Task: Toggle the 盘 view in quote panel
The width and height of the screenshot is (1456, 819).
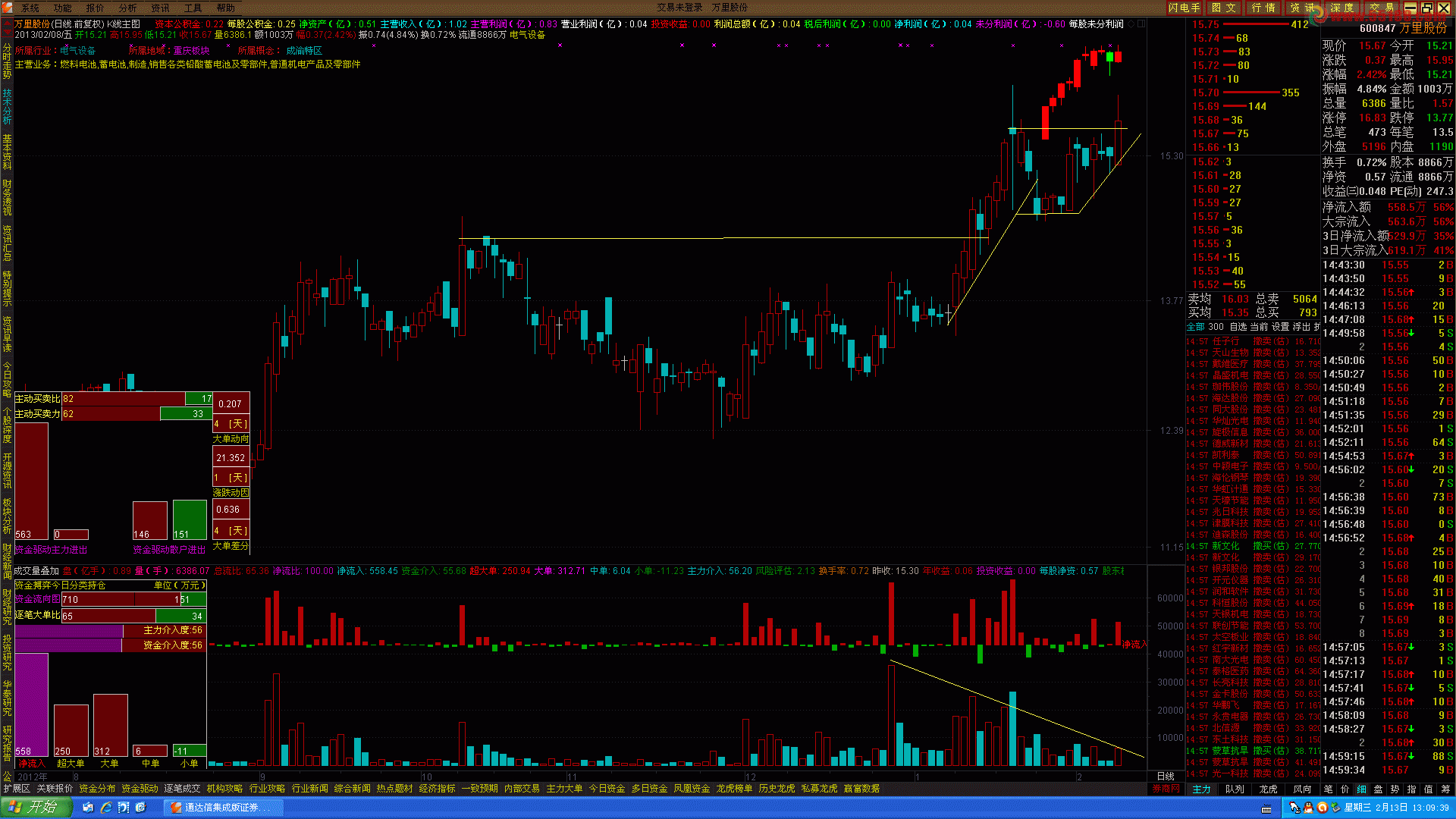Action: click(x=1378, y=789)
